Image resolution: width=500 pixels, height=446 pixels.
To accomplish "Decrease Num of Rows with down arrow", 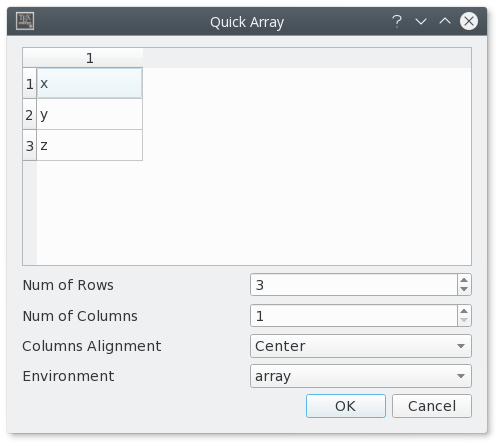I will [x=464, y=290].
